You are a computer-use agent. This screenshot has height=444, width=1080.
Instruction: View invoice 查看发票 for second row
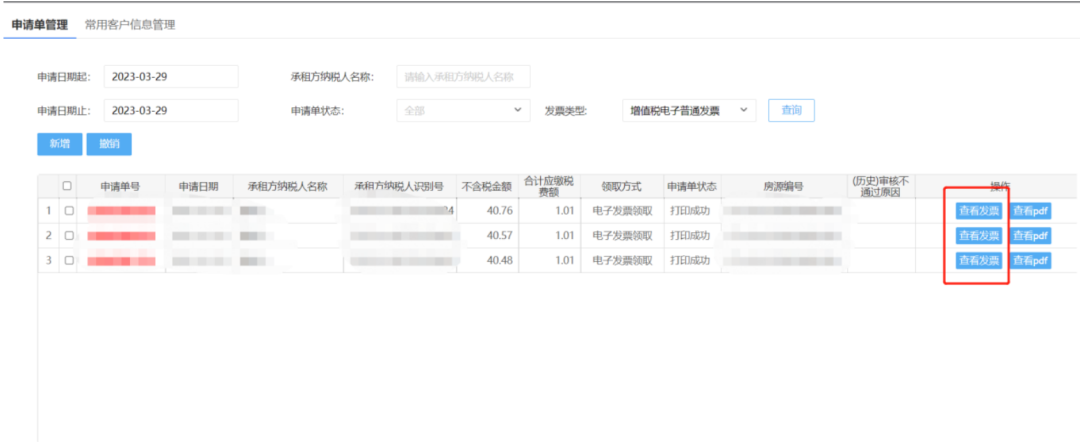(979, 235)
